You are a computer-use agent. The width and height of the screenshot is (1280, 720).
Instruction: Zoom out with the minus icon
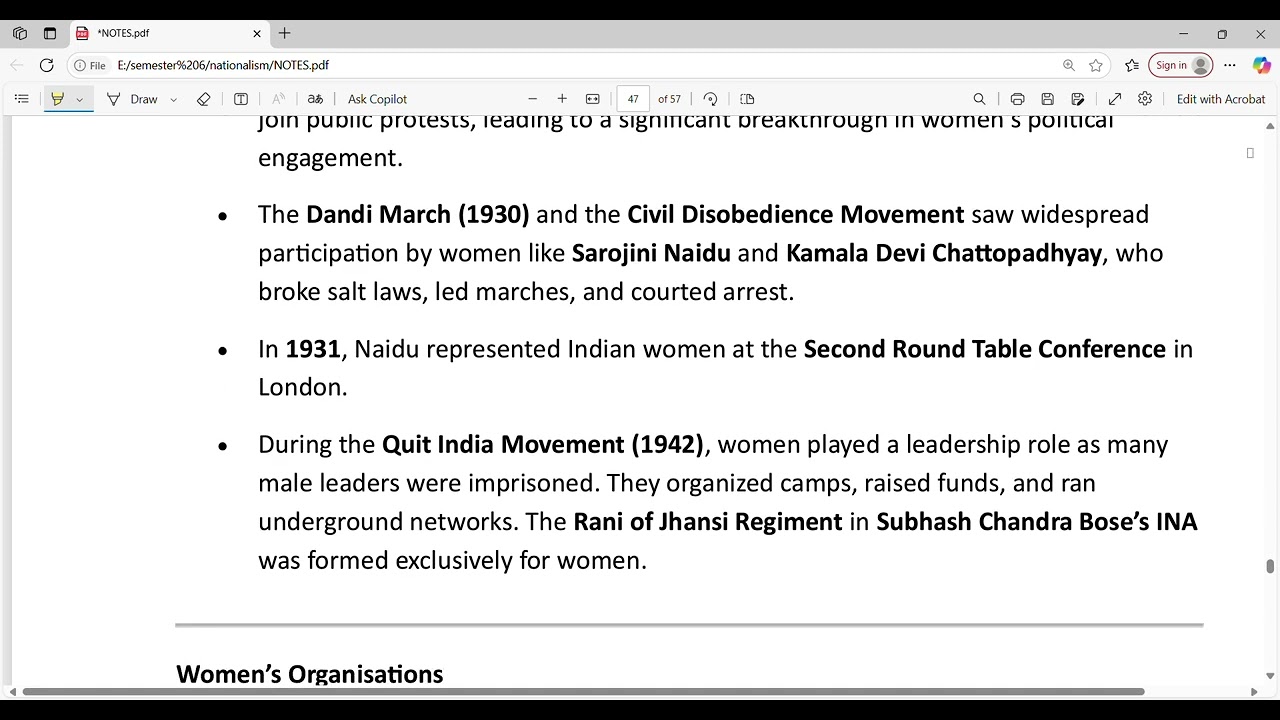point(532,99)
